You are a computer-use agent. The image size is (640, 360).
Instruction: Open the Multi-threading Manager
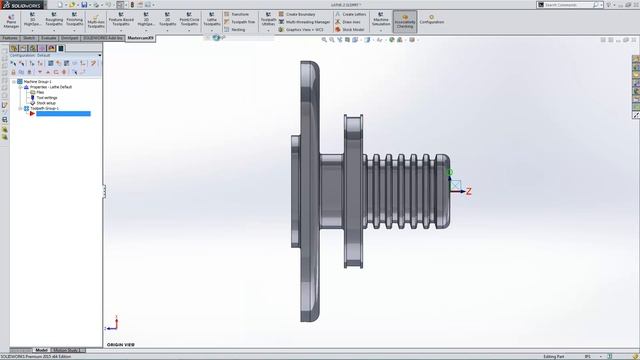pos(304,22)
